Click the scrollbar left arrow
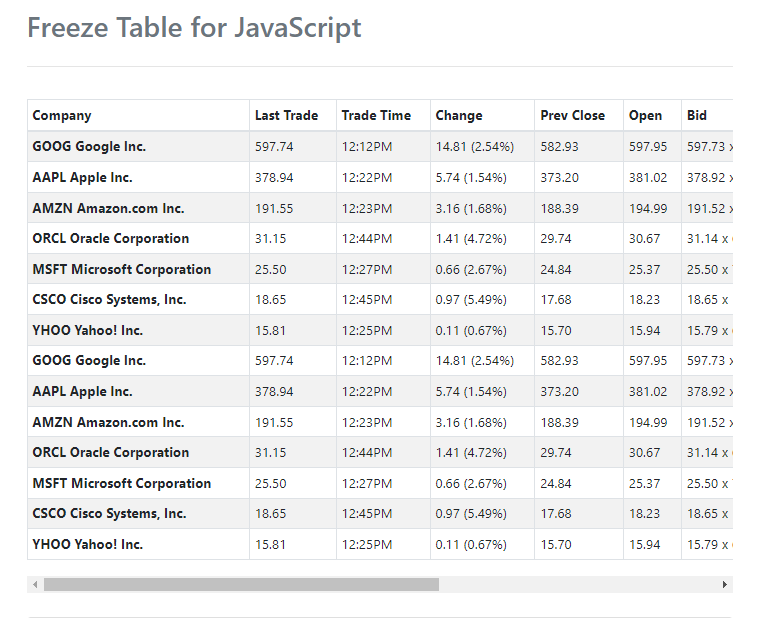The width and height of the screenshot is (772, 618). 35,585
